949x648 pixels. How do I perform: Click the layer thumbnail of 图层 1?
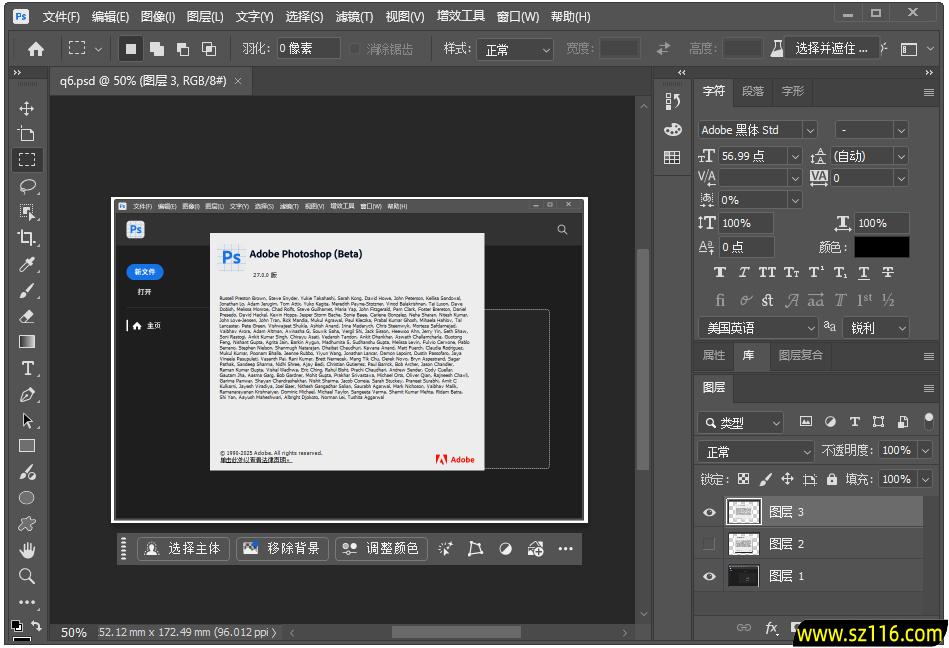click(744, 575)
